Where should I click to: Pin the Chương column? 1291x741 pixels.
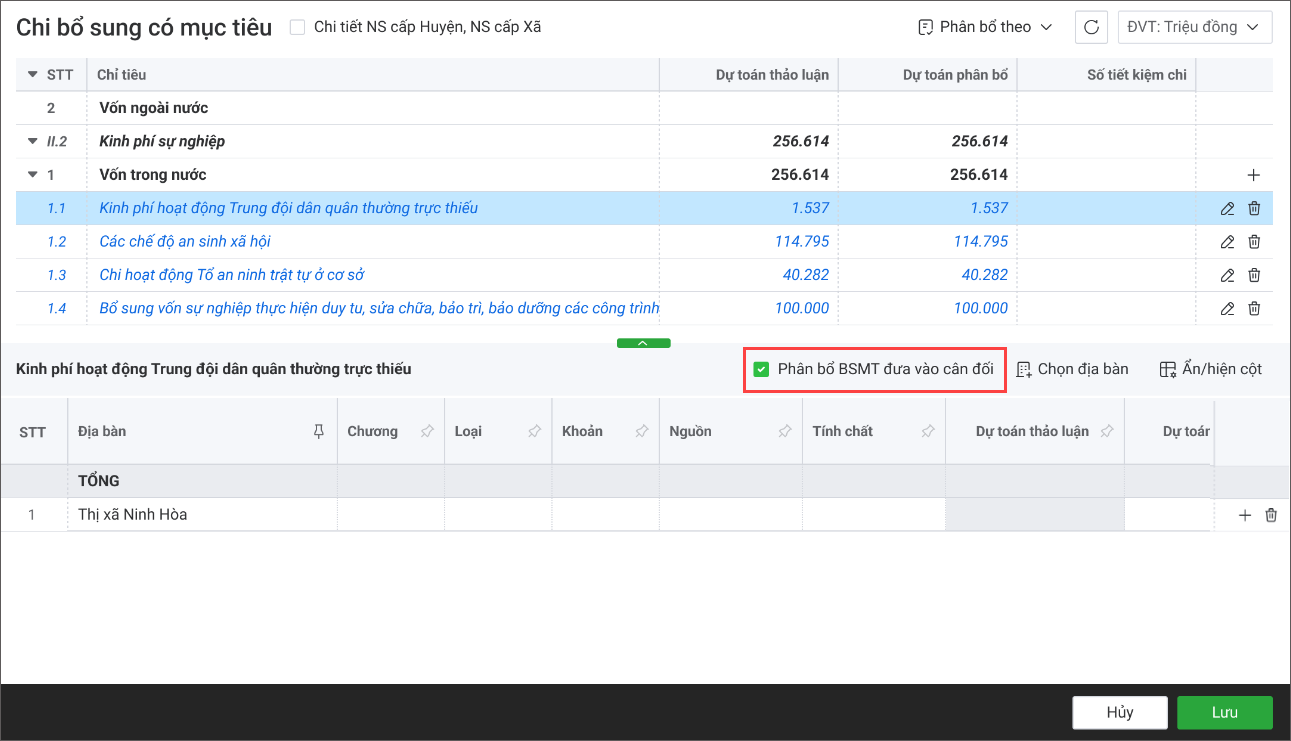coord(427,431)
